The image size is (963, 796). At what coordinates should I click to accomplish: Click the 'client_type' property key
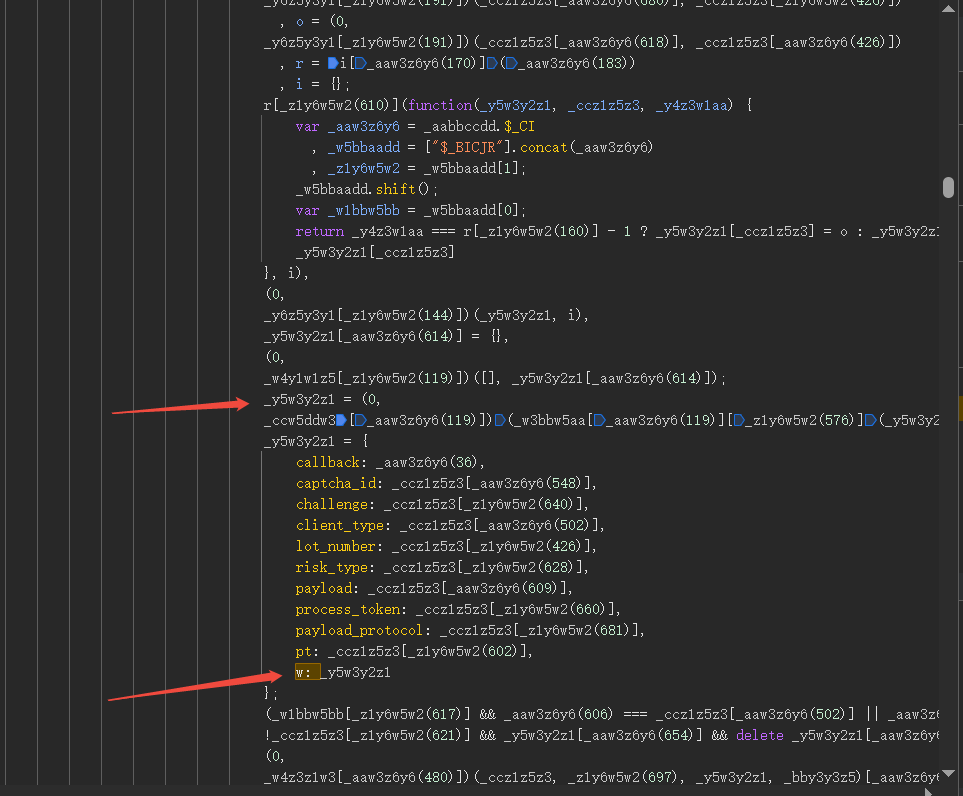click(x=340, y=525)
